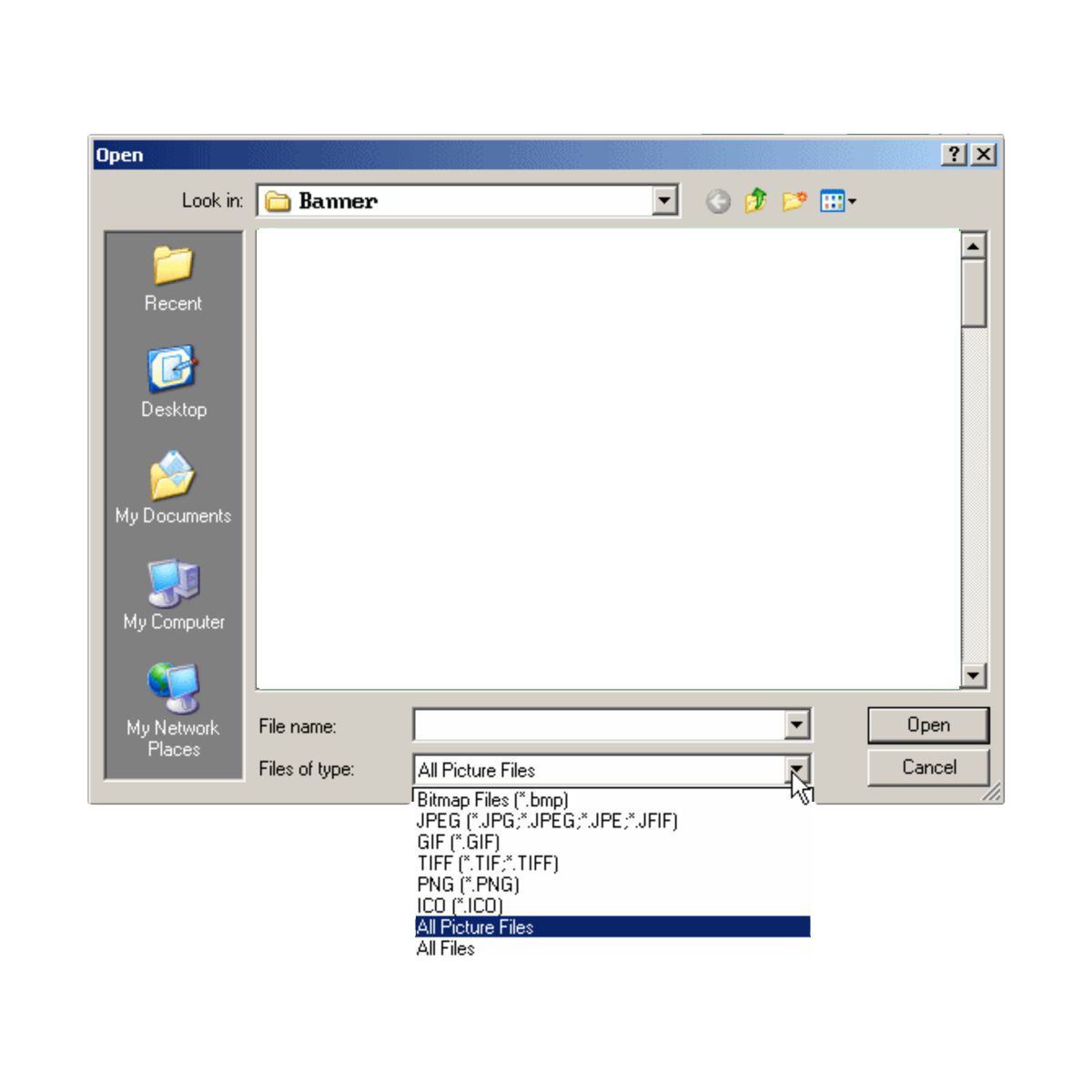
Task: Choose All Files from type list
Action: [445, 948]
